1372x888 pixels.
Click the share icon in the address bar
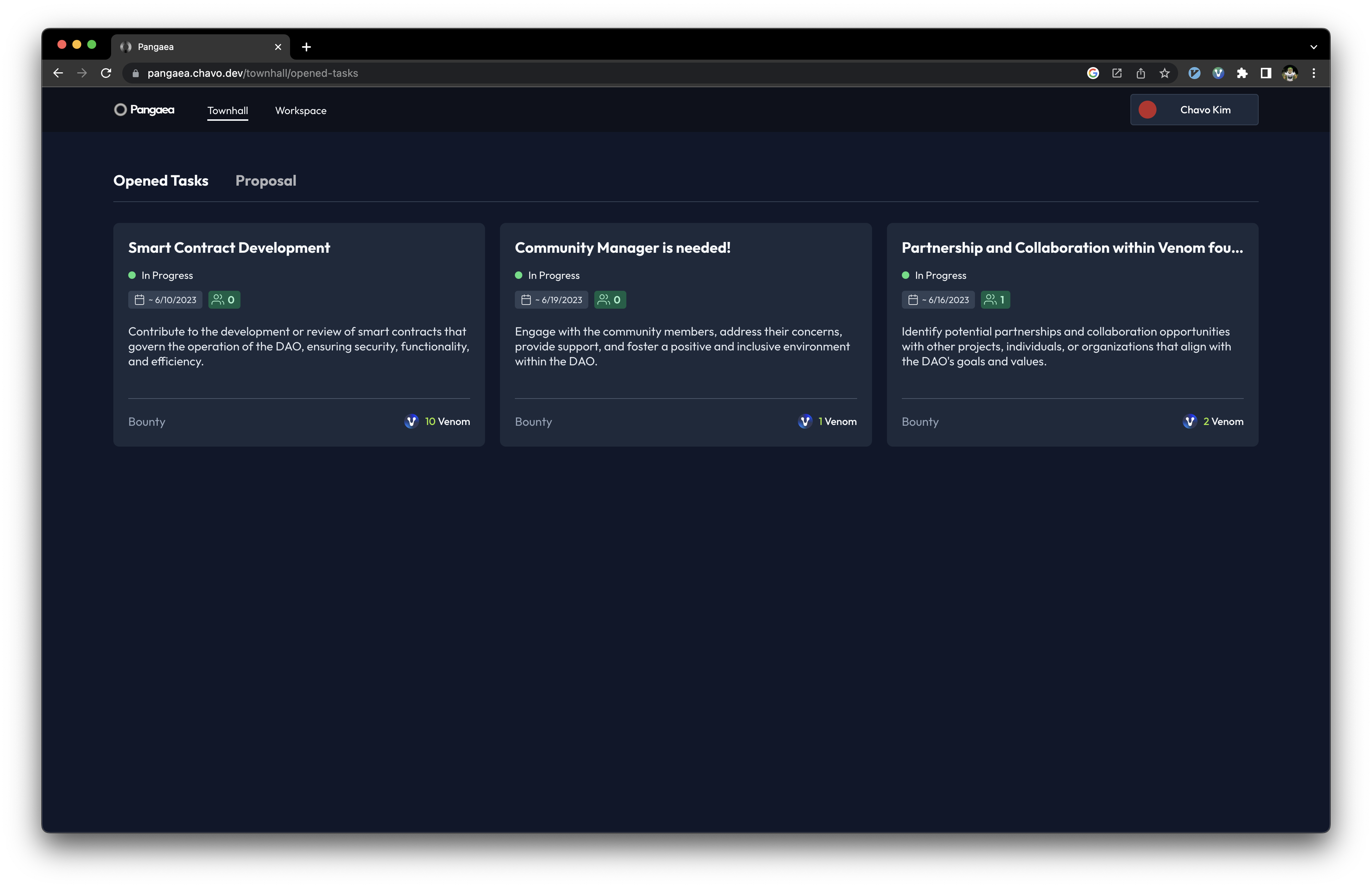coord(1140,73)
